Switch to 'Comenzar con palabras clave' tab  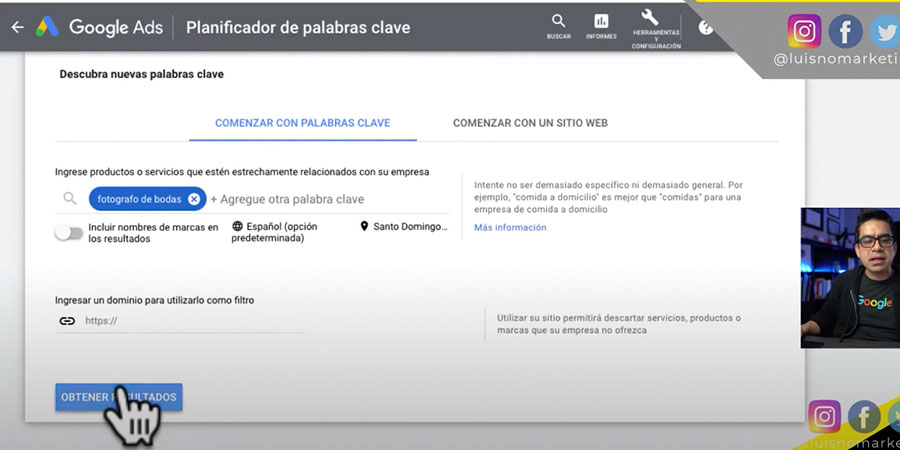click(302, 123)
